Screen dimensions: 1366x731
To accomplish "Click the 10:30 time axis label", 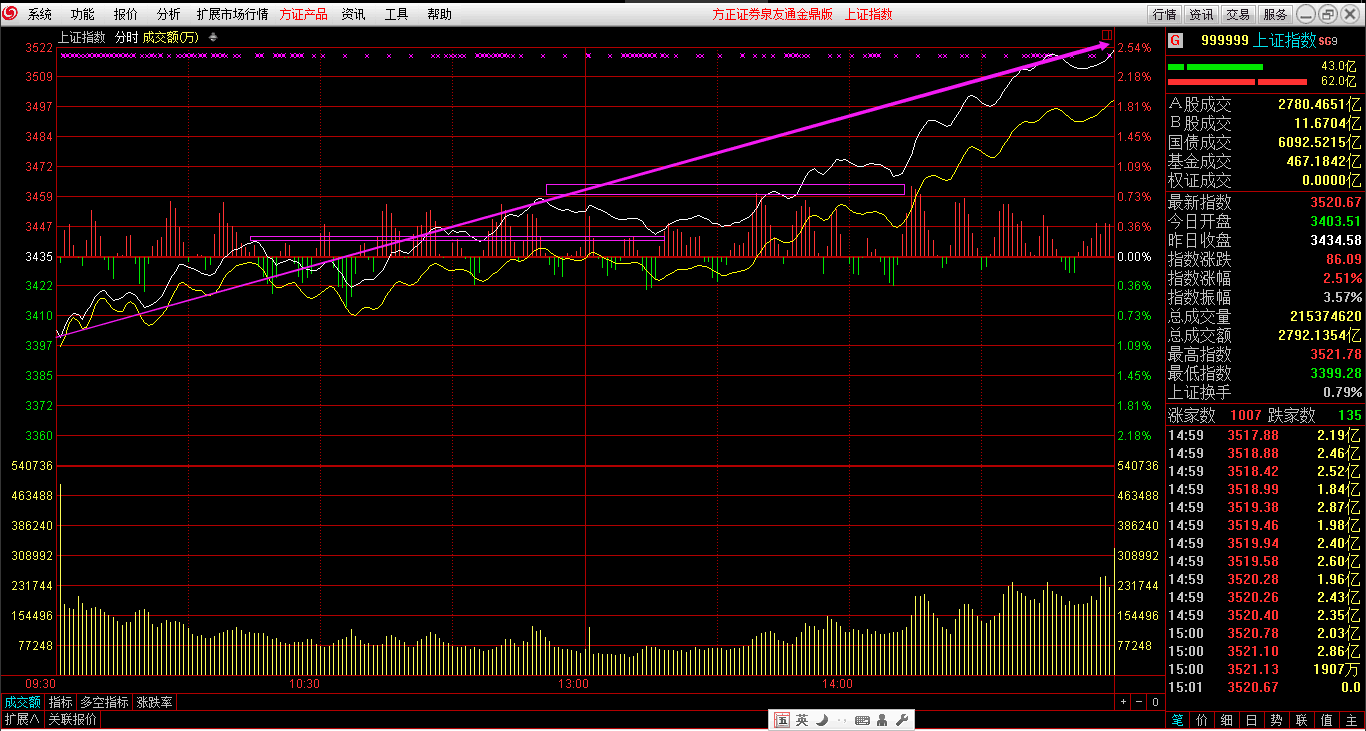I will pos(304,685).
